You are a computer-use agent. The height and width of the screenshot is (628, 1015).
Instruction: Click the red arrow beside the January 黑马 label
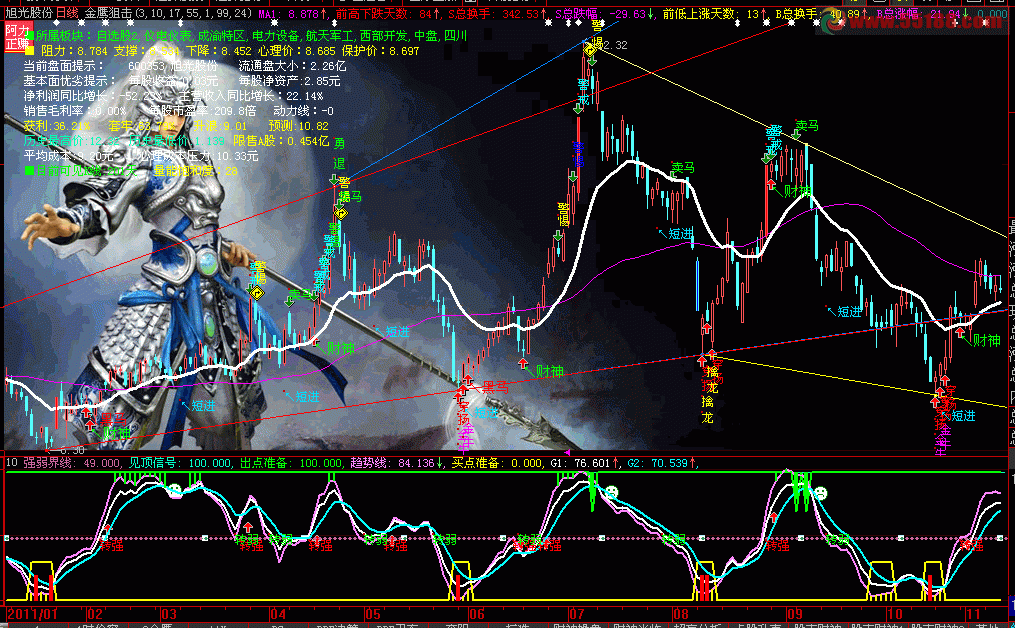click(x=86, y=412)
